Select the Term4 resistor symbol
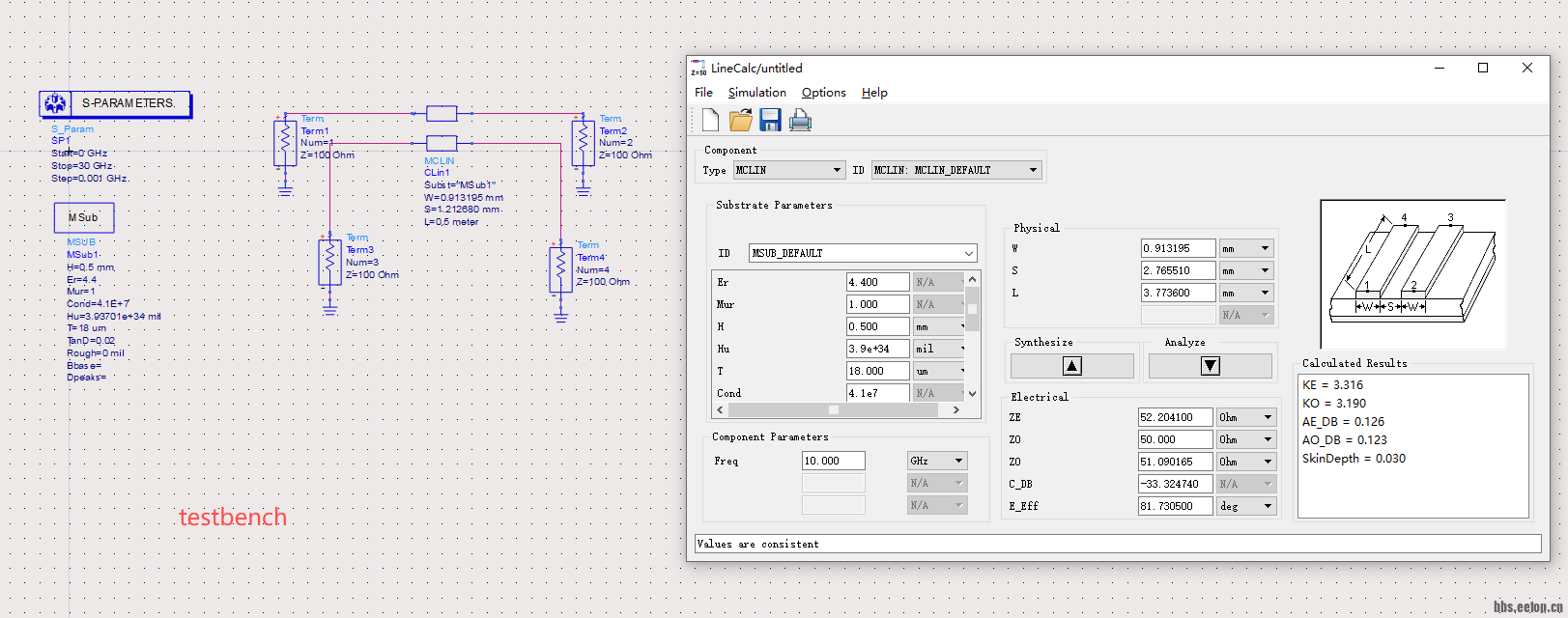1568x618 pixels. (x=560, y=270)
